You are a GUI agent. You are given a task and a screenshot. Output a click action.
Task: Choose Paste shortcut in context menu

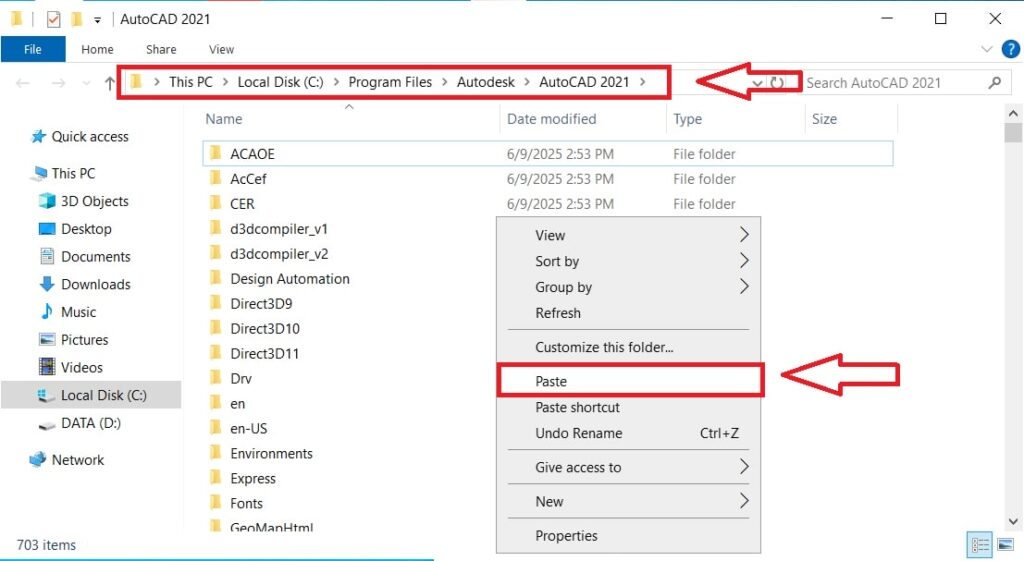(x=628, y=408)
